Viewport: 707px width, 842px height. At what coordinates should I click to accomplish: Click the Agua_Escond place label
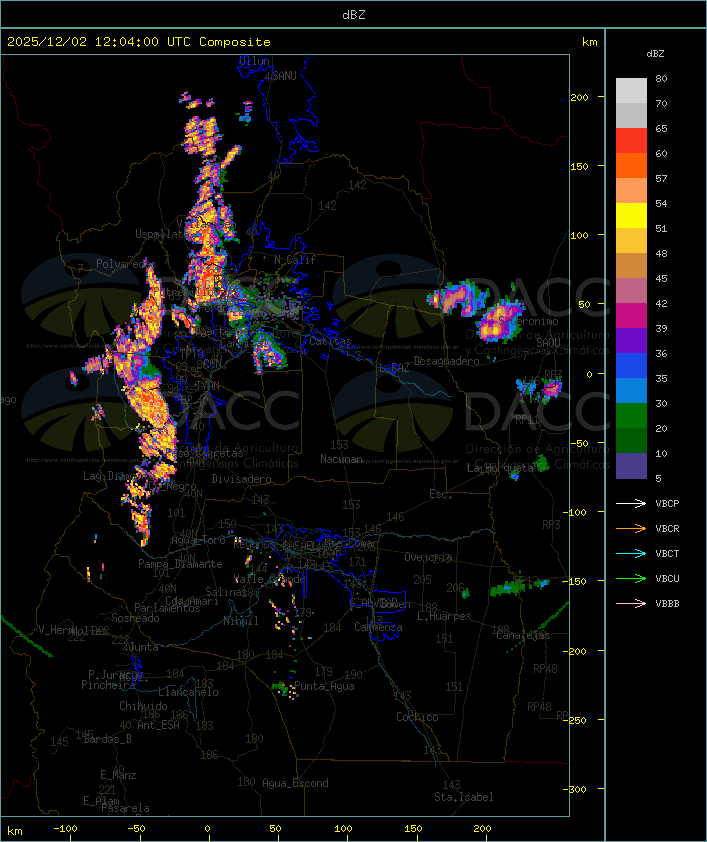tap(295, 783)
